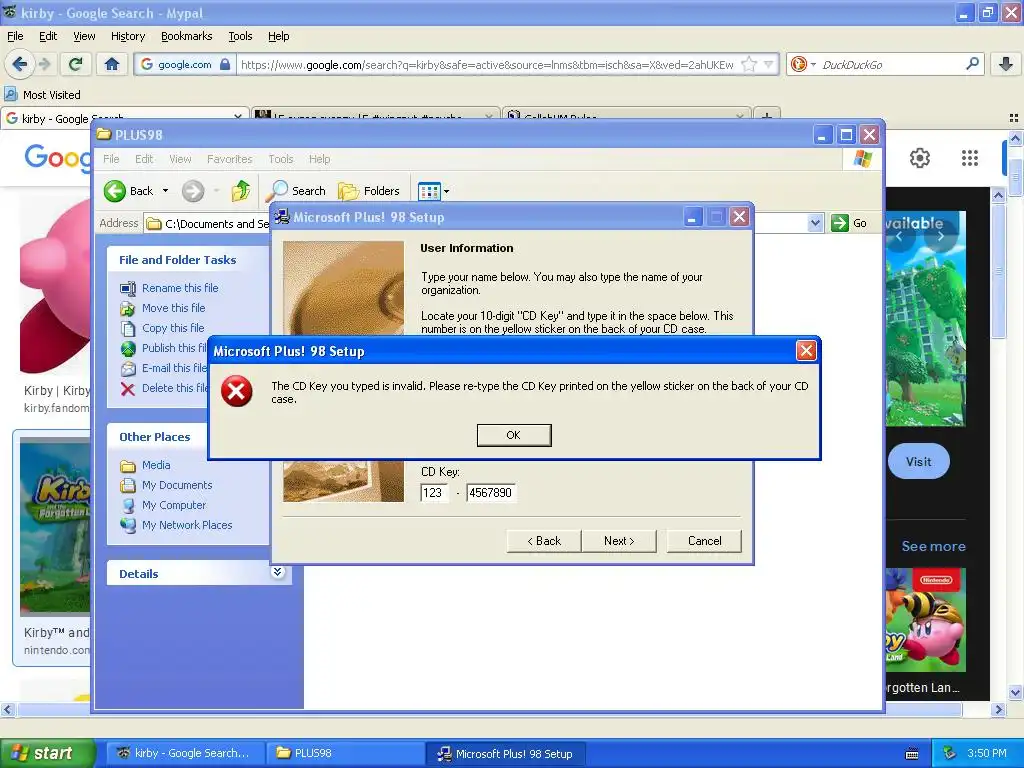The image size is (1024, 768).
Task: Open the Help menu in Mypal
Action: pos(278,36)
